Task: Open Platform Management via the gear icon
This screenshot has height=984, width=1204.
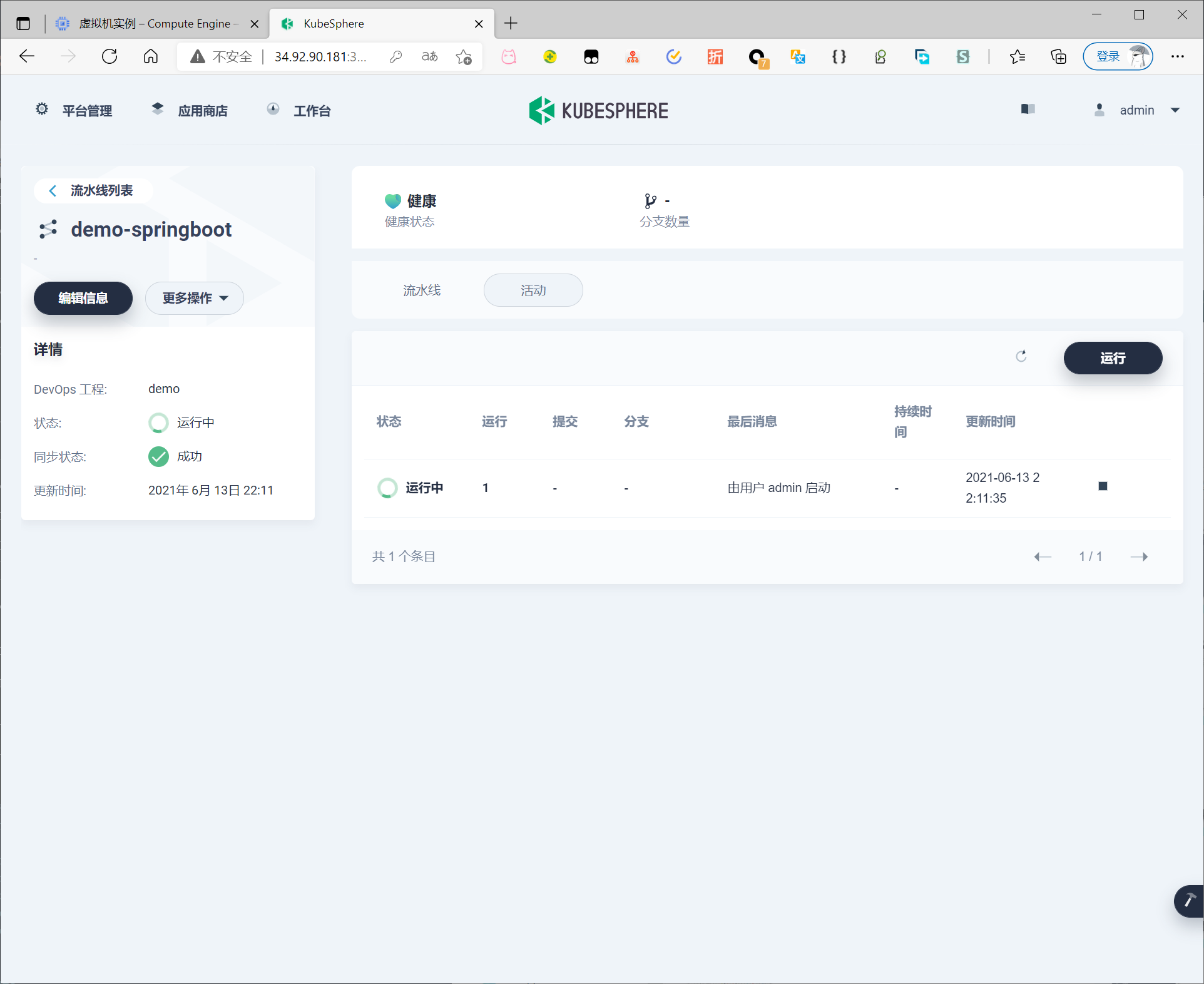Action: point(42,110)
